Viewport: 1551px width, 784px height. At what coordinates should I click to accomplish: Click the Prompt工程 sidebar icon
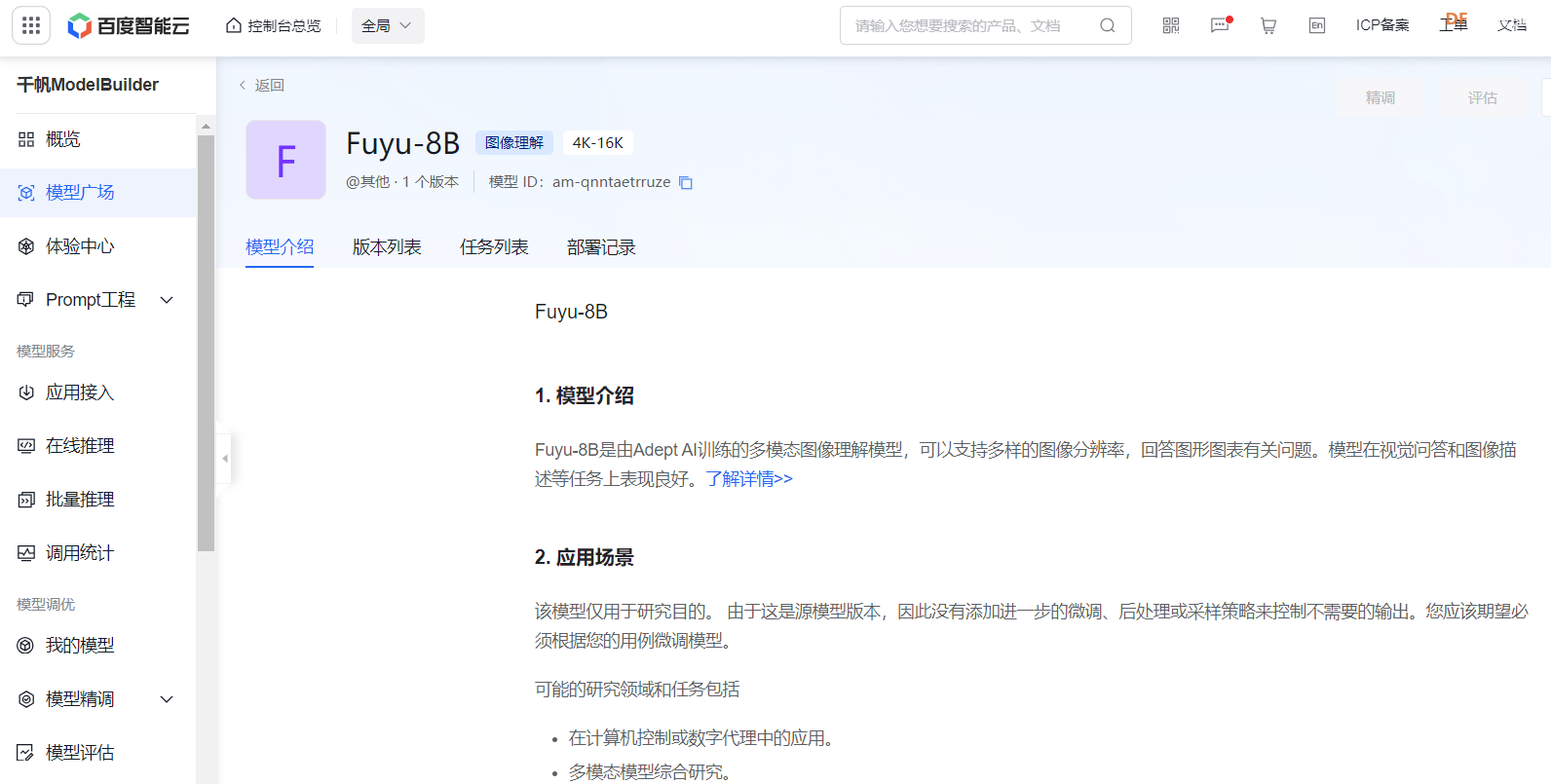(x=26, y=300)
